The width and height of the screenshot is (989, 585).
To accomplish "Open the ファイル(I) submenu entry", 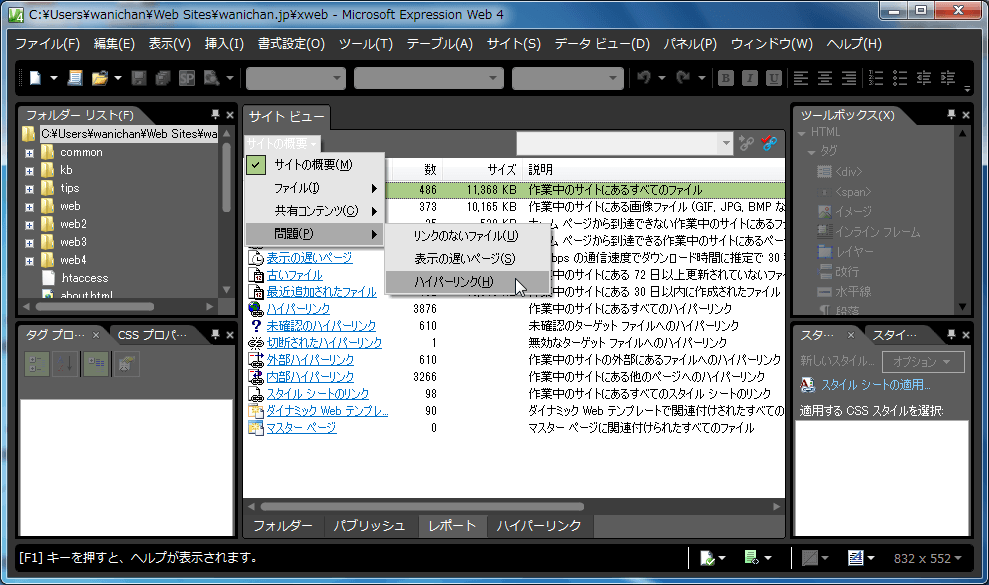I will (x=314, y=188).
